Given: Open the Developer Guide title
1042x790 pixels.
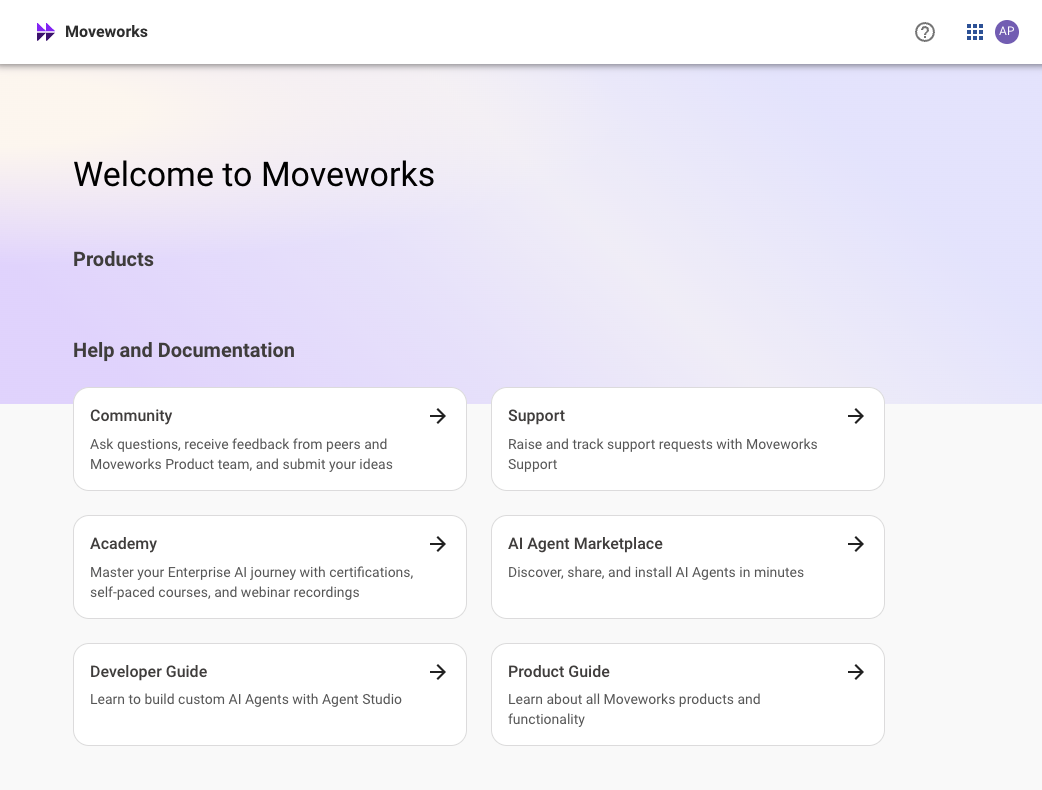Looking at the screenshot, I should 149,672.
